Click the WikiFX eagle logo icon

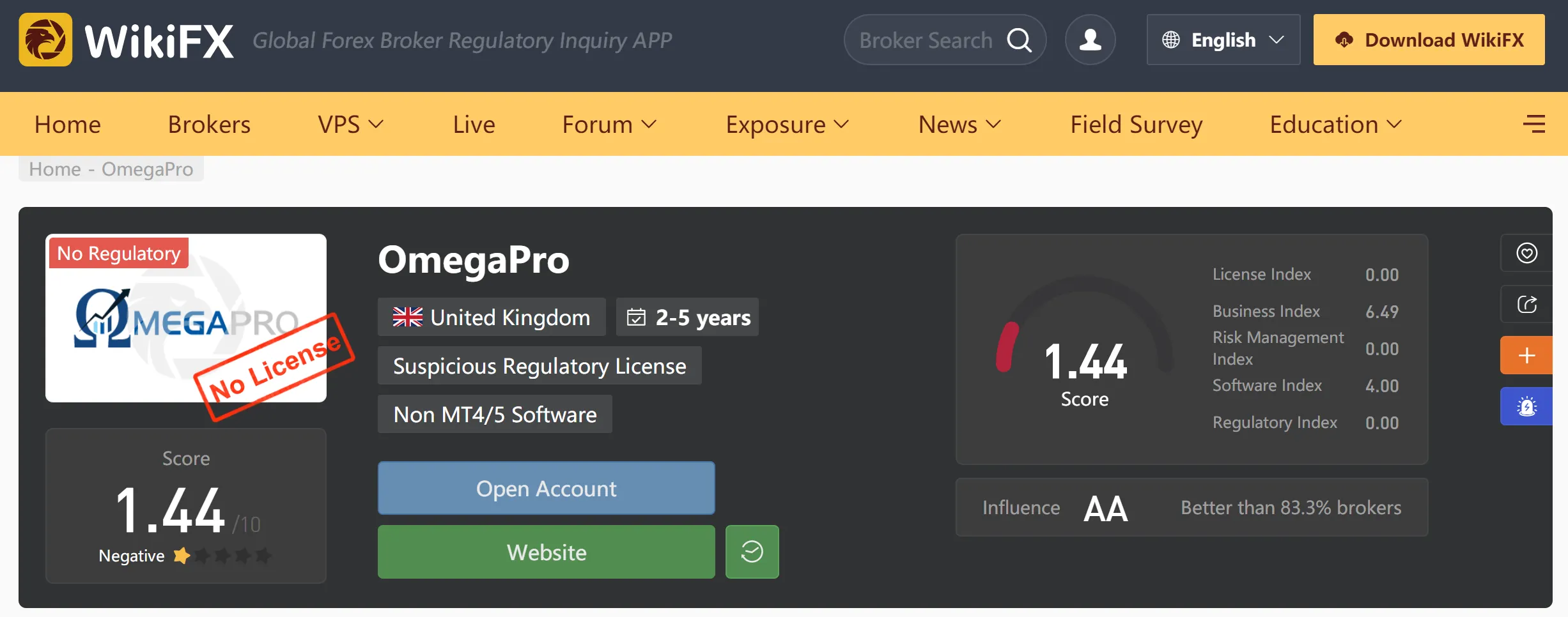(x=45, y=40)
